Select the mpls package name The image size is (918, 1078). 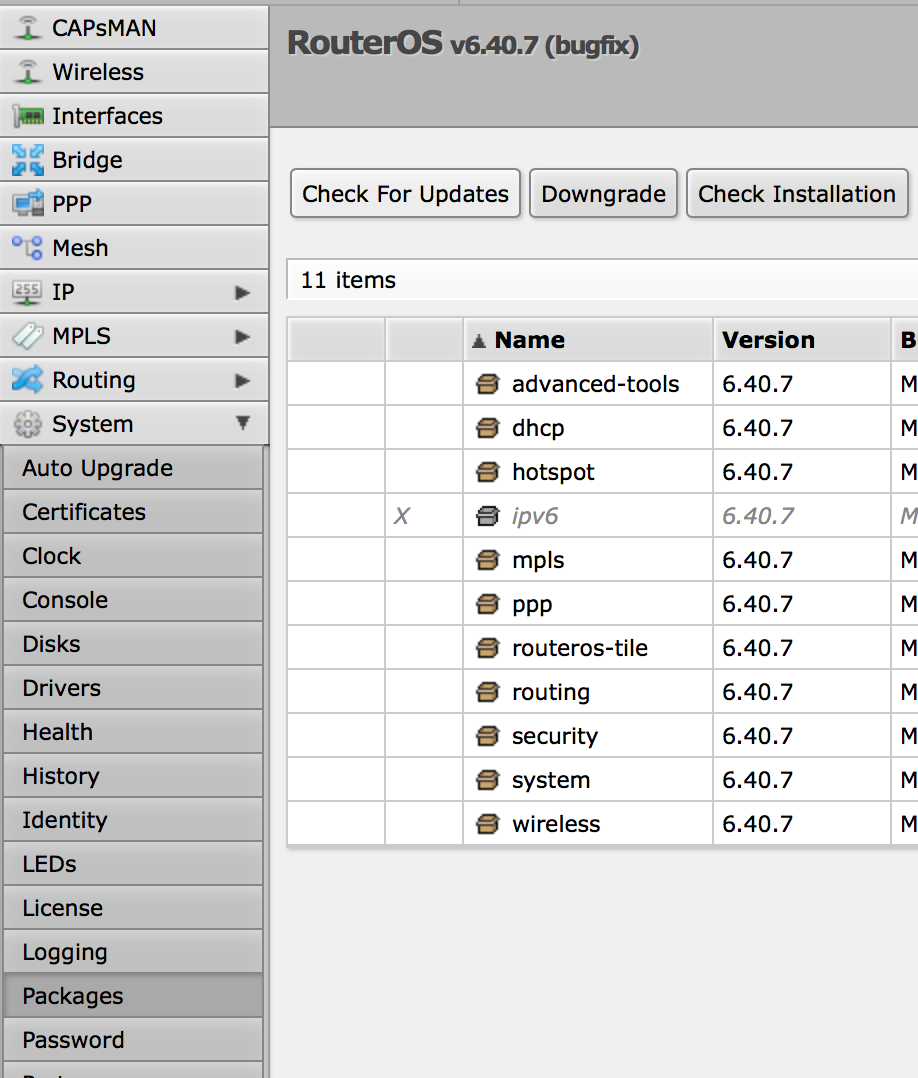tap(538, 560)
